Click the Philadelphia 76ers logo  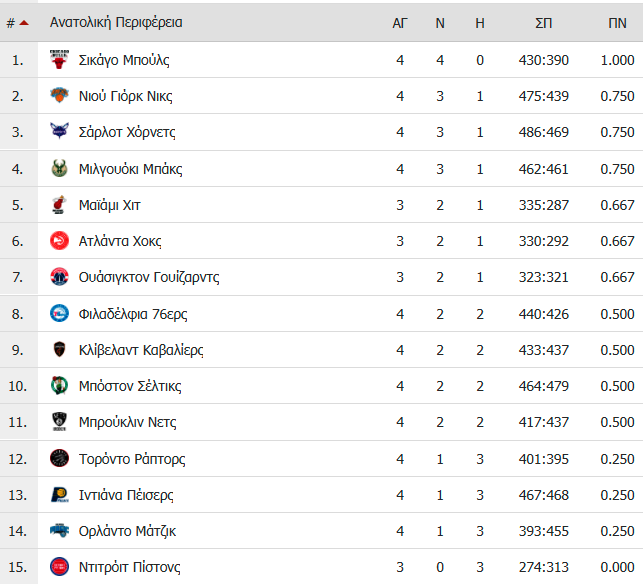click(x=59, y=314)
